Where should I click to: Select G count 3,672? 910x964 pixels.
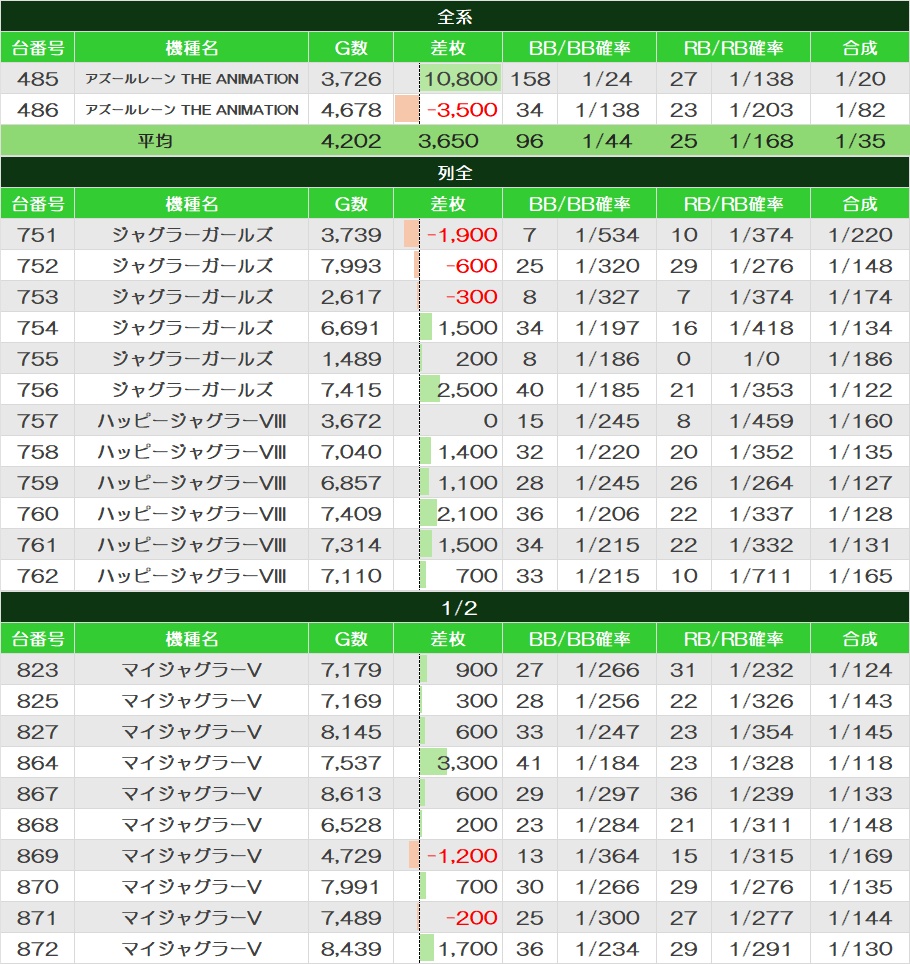[x=351, y=421]
